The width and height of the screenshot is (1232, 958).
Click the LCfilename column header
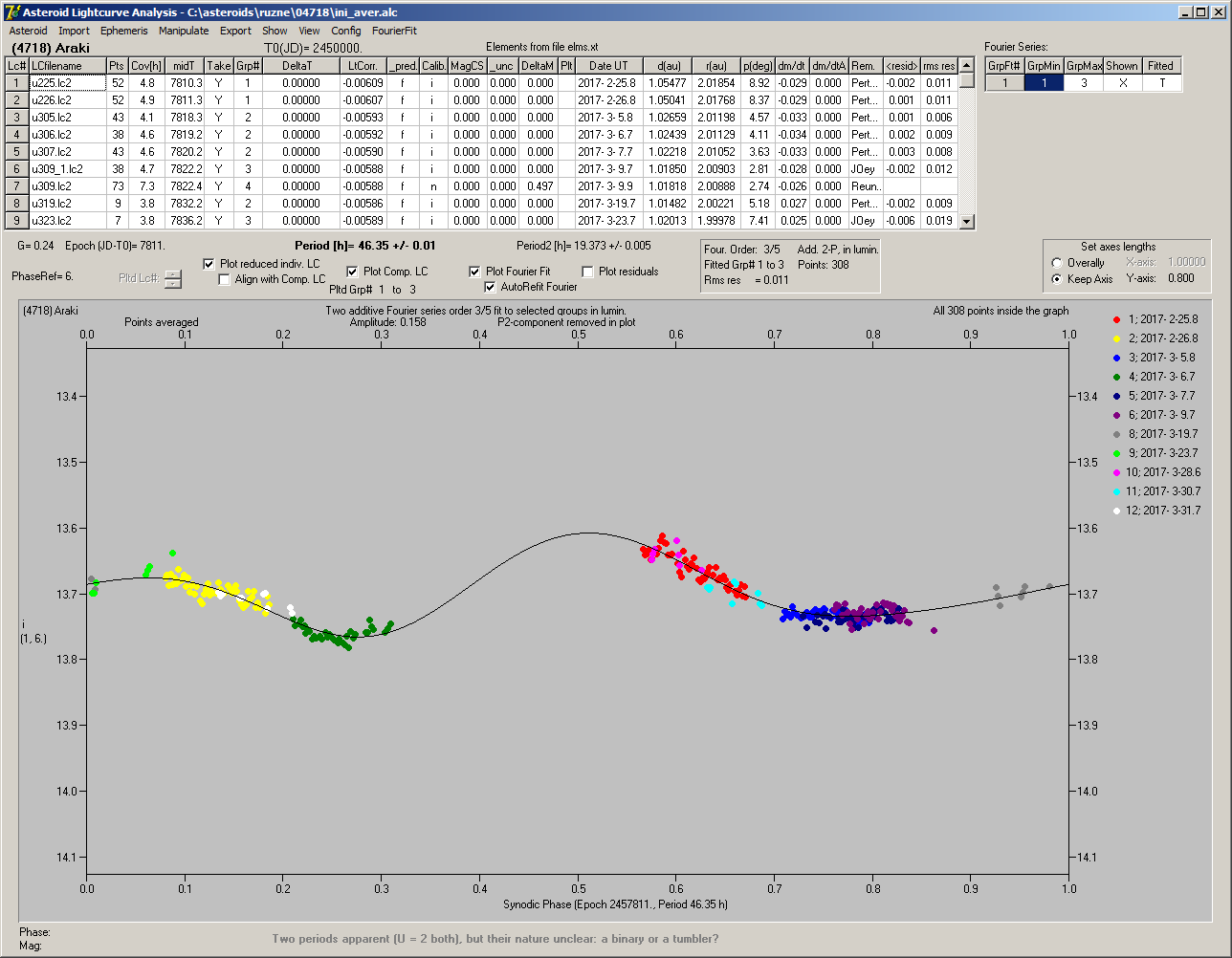pyautogui.click(x=67, y=66)
